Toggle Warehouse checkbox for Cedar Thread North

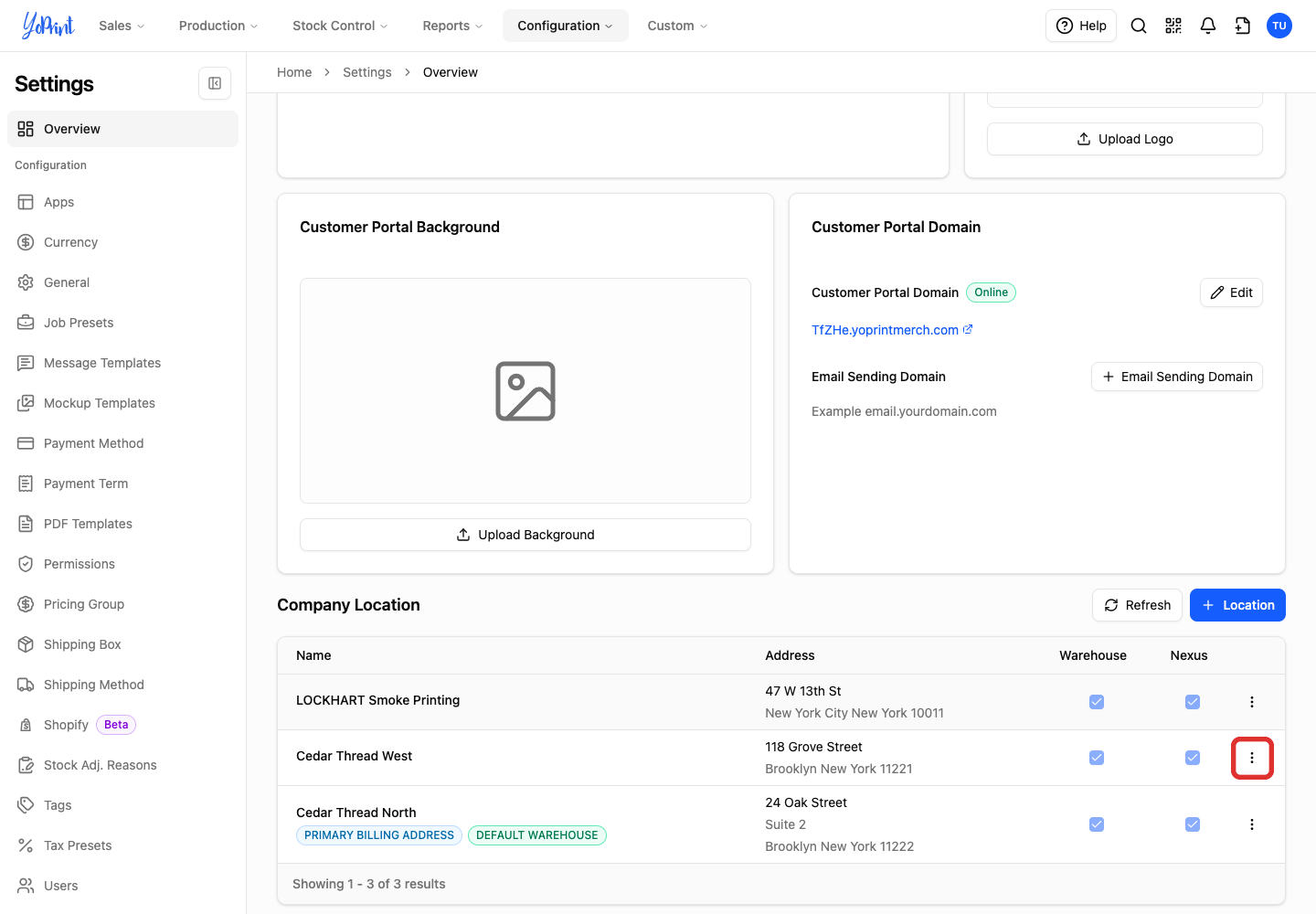pyautogui.click(x=1097, y=824)
